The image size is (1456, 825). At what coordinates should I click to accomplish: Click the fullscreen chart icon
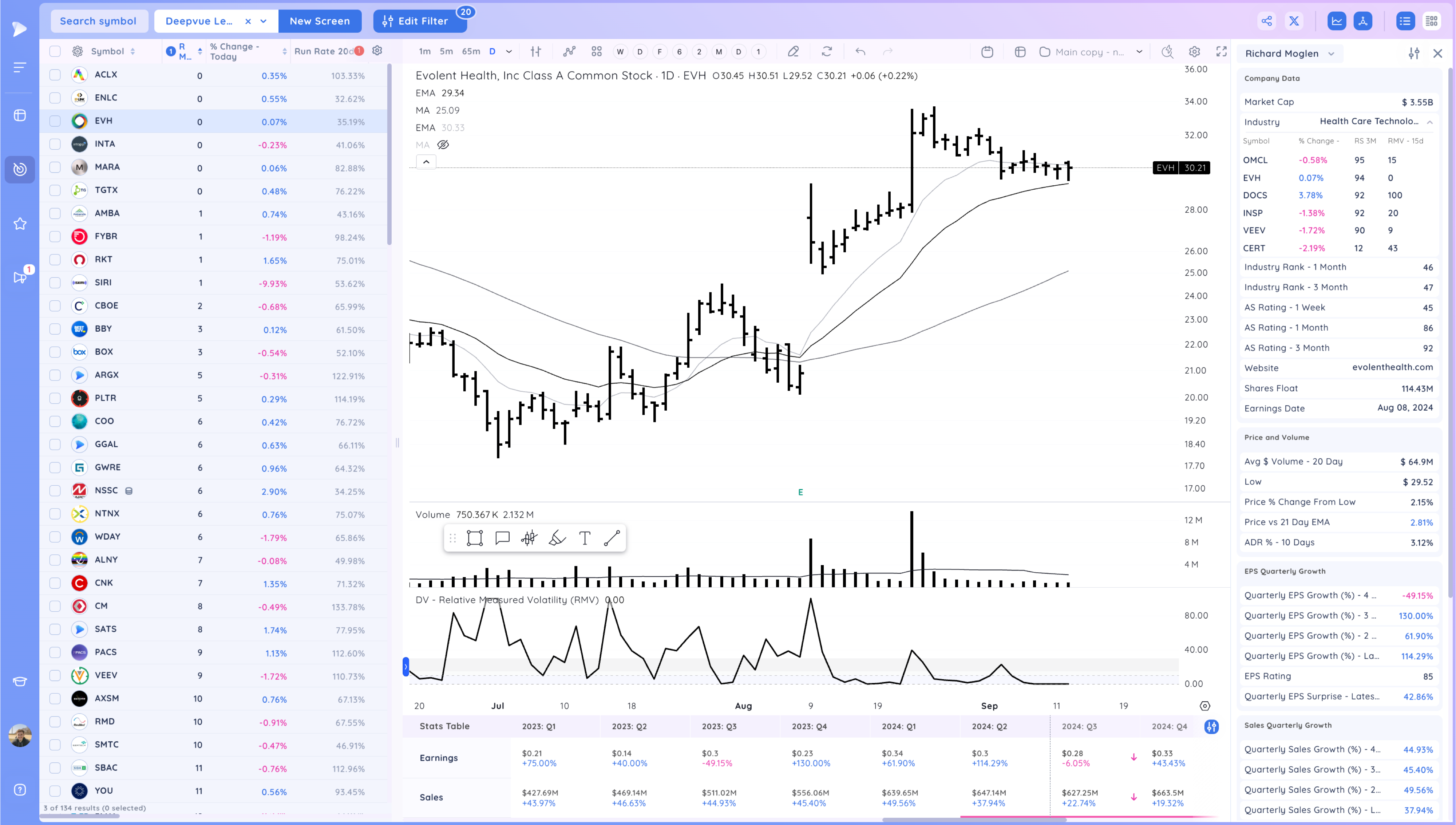point(1222,52)
